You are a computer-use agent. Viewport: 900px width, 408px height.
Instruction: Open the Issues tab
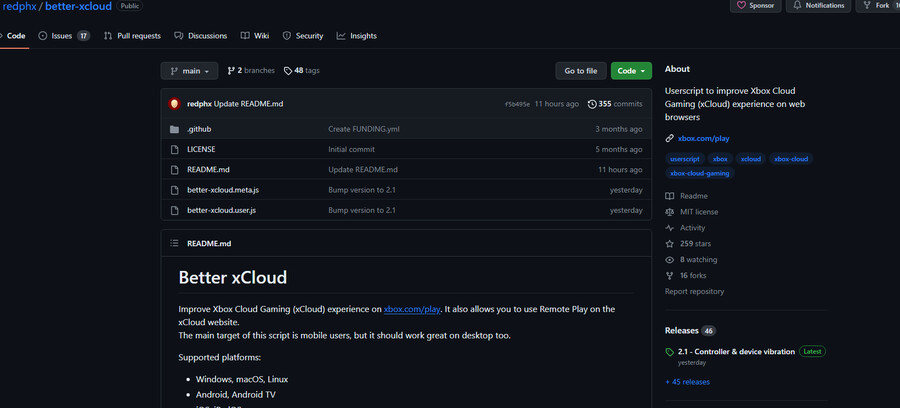[64, 36]
